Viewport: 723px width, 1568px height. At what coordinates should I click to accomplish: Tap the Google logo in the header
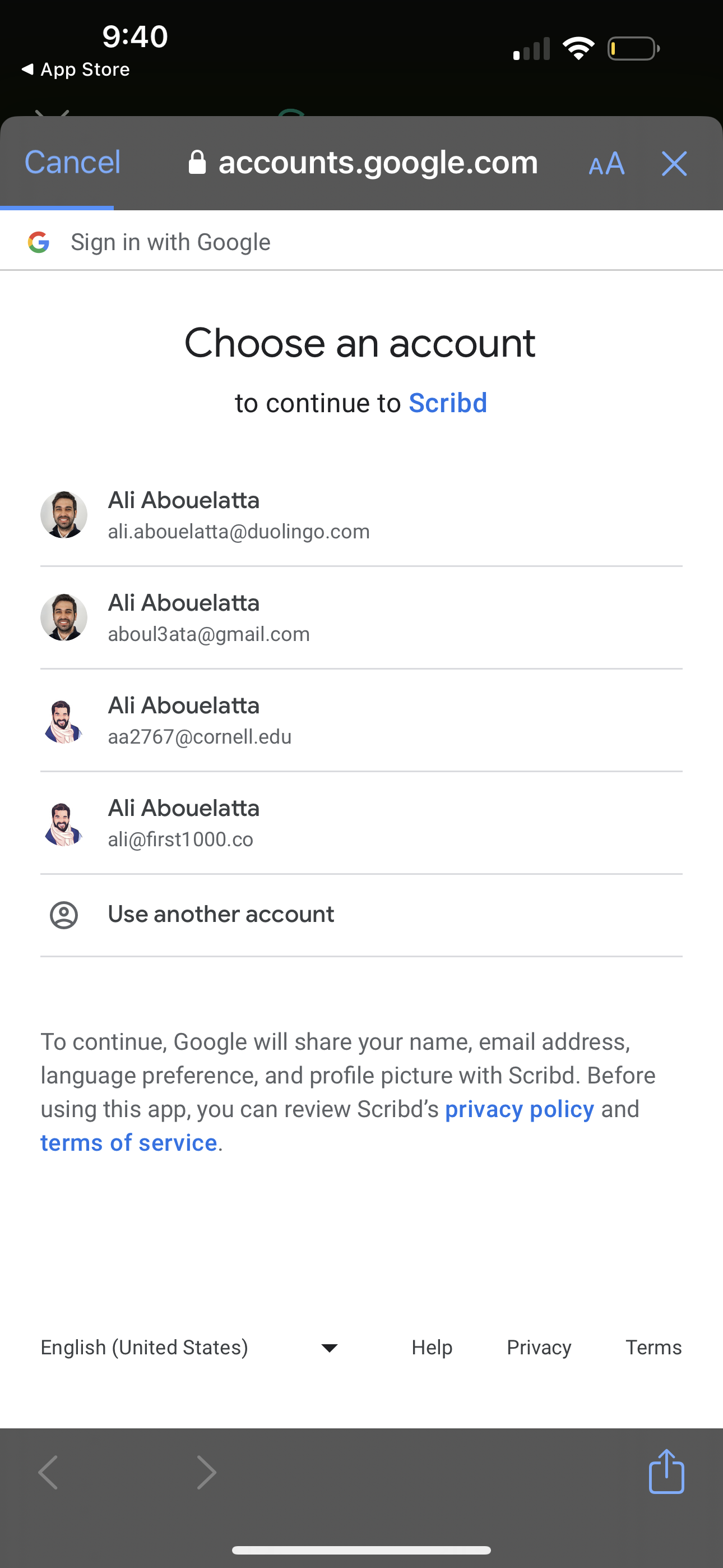pos(39,242)
